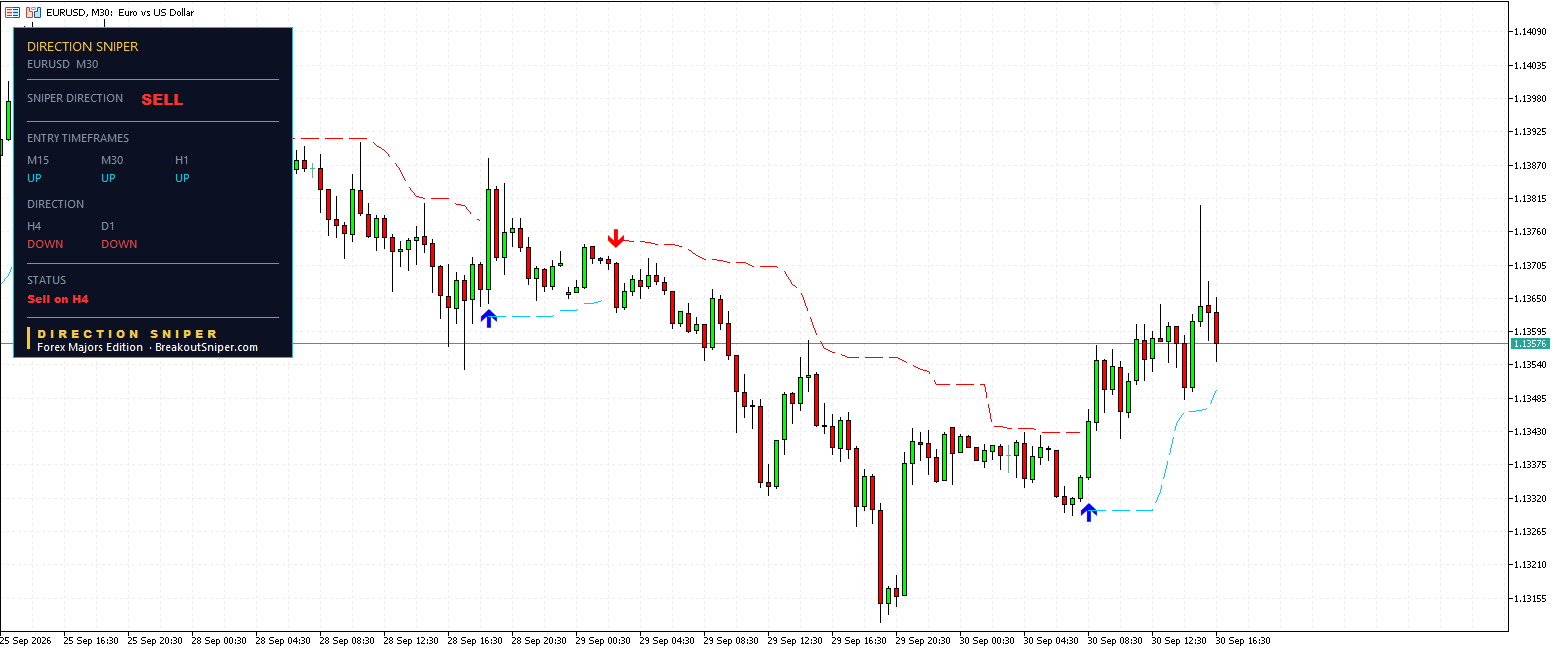
Task: Click time axis label '30 Sep 16:30'
Action: pyautogui.click(x=1243, y=640)
